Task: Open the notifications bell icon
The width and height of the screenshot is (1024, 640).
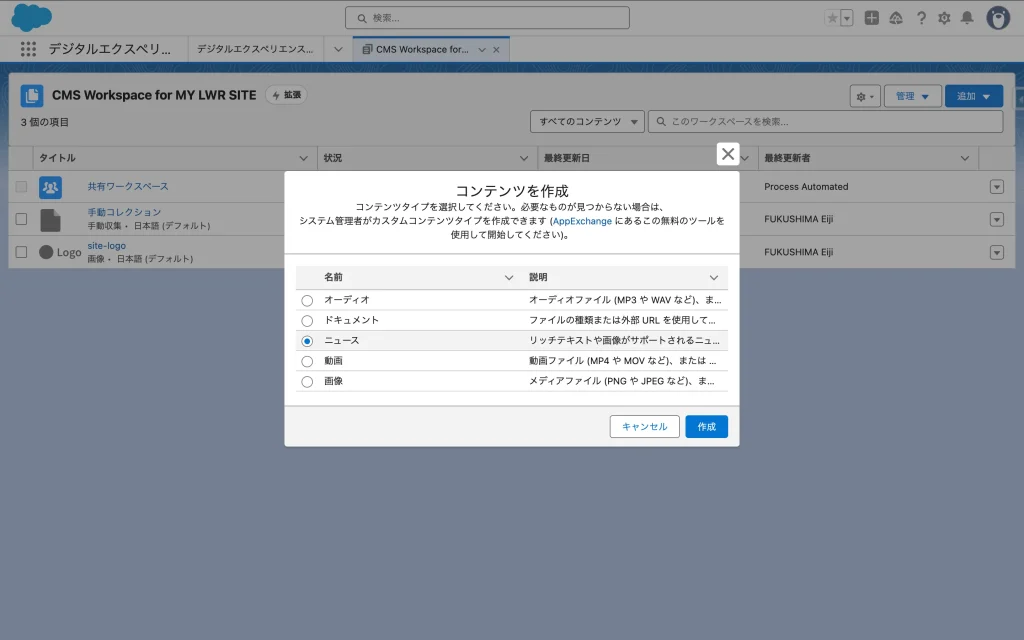Action: tap(967, 18)
